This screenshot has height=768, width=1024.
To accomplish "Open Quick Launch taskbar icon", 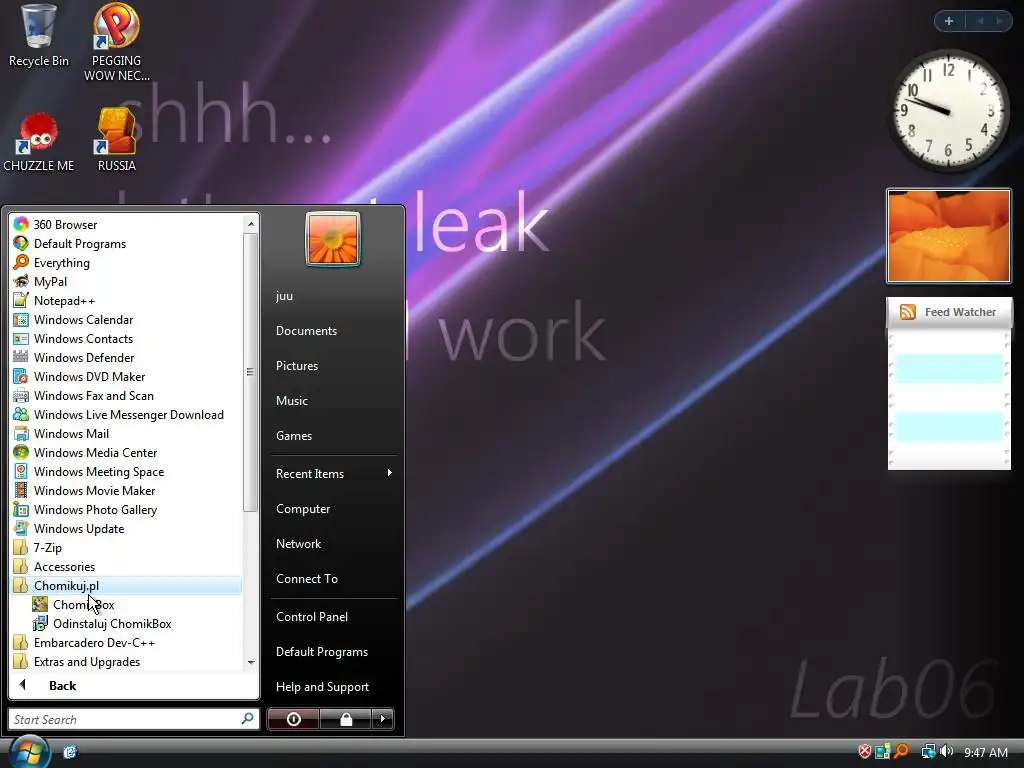I will click(x=70, y=752).
